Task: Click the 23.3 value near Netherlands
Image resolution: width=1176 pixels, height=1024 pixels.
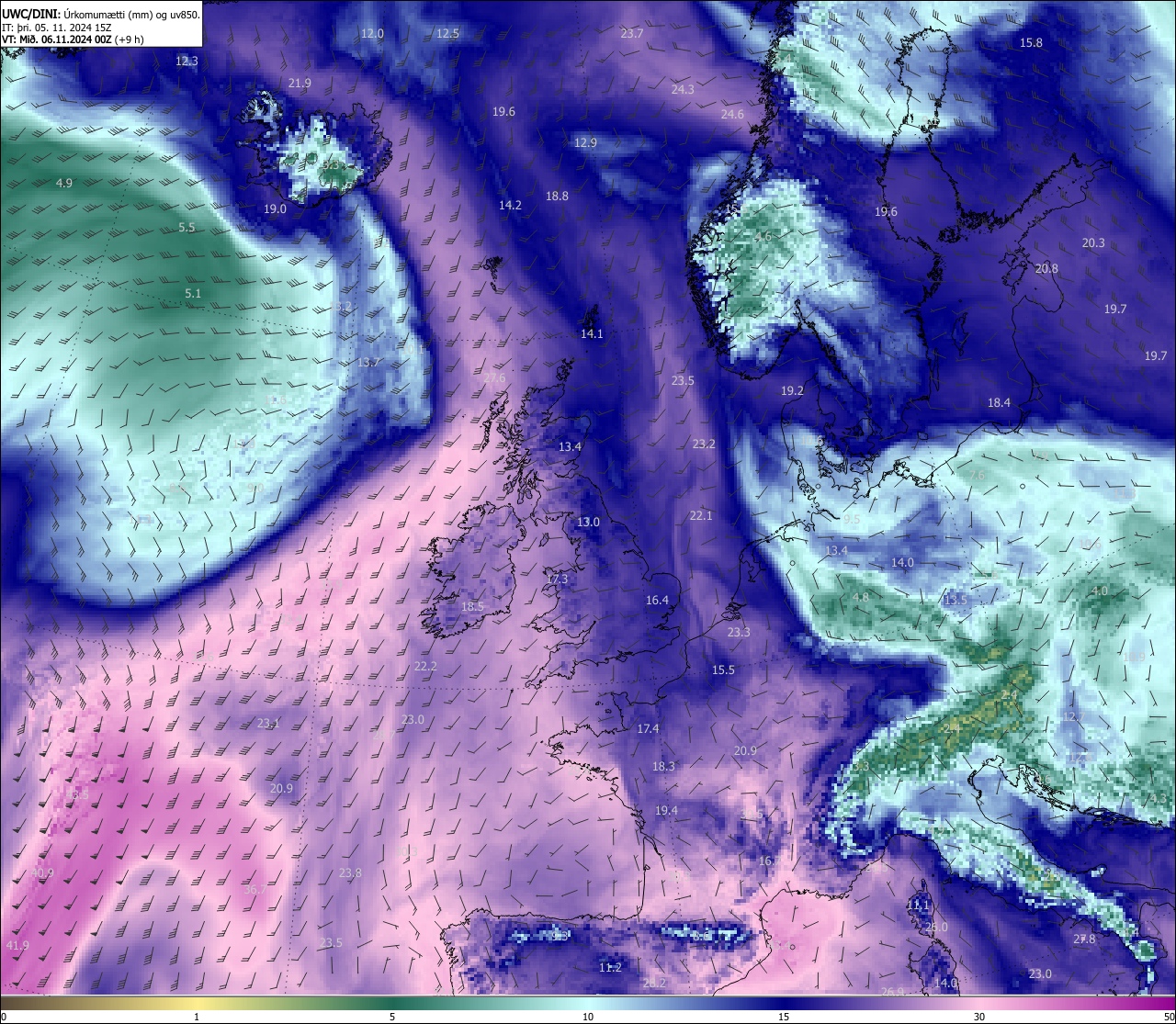Action: pyautogui.click(x=739, y=632)
